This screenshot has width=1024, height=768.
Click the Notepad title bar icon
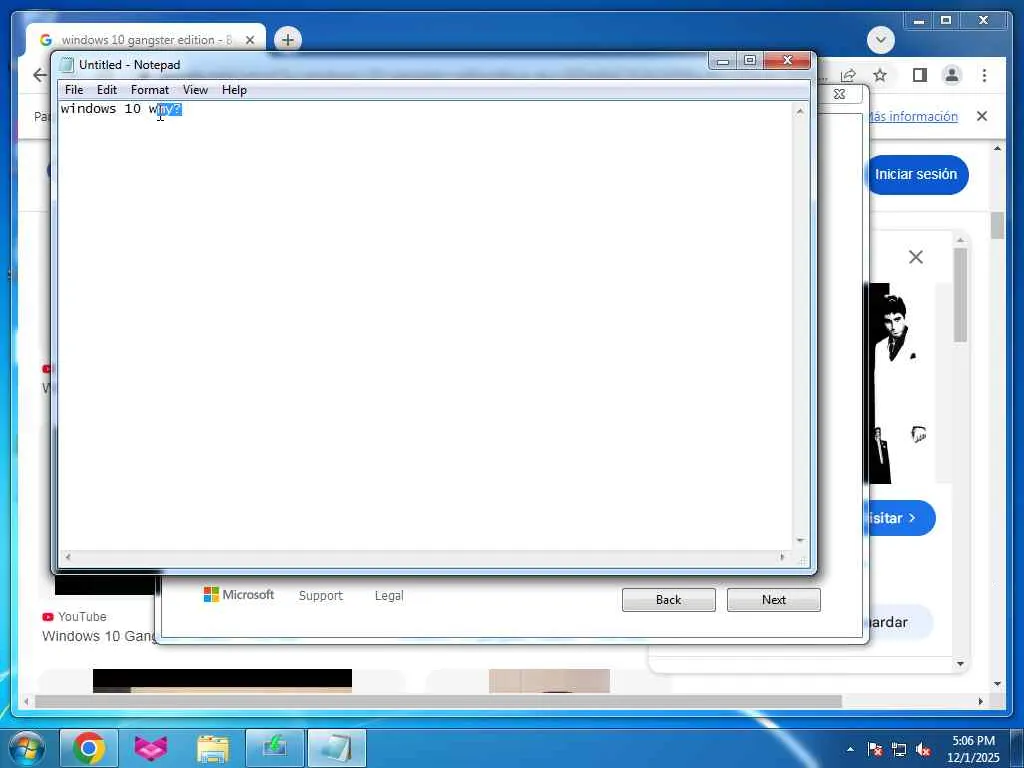[x=66, y=65]
